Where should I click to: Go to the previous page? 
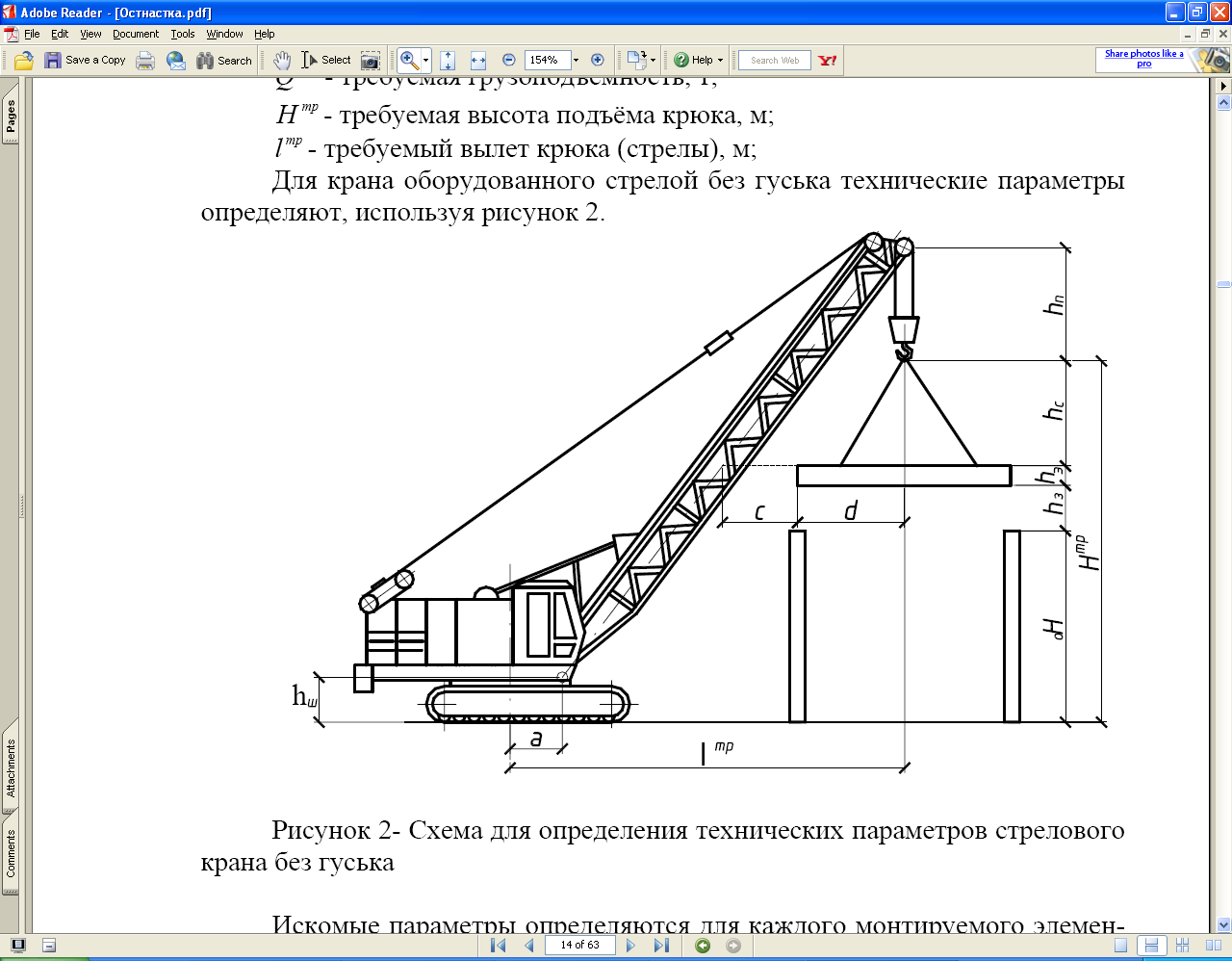point(528,946)
